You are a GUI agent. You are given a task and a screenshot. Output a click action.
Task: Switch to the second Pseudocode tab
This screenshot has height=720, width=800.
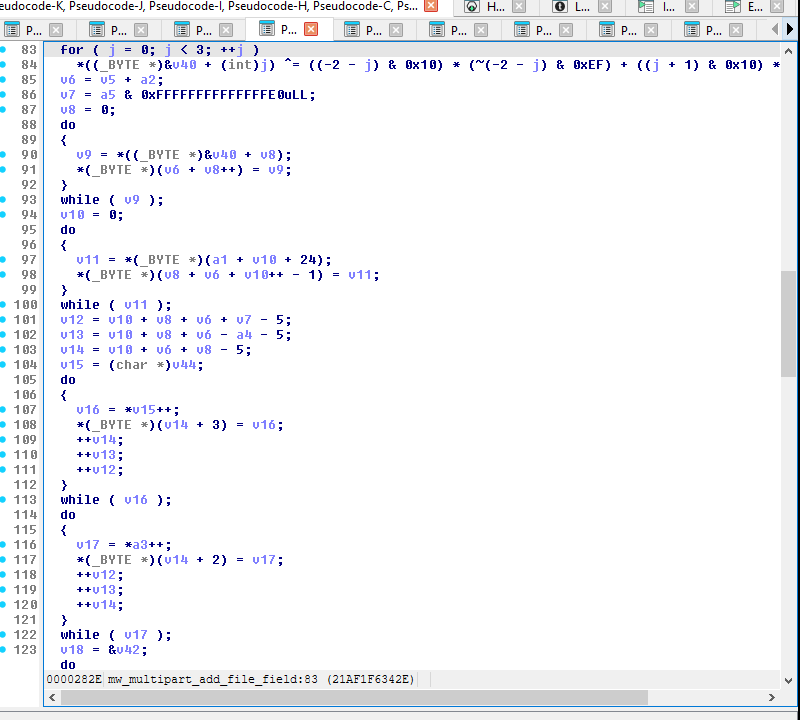93,29
